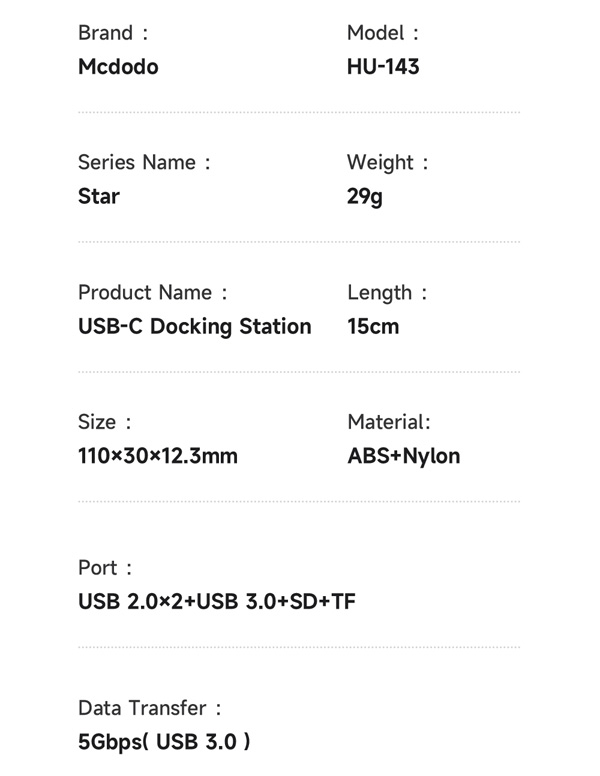600x776 pixels.
Task: Select the length value "15cm"
Action: point(373,326)
